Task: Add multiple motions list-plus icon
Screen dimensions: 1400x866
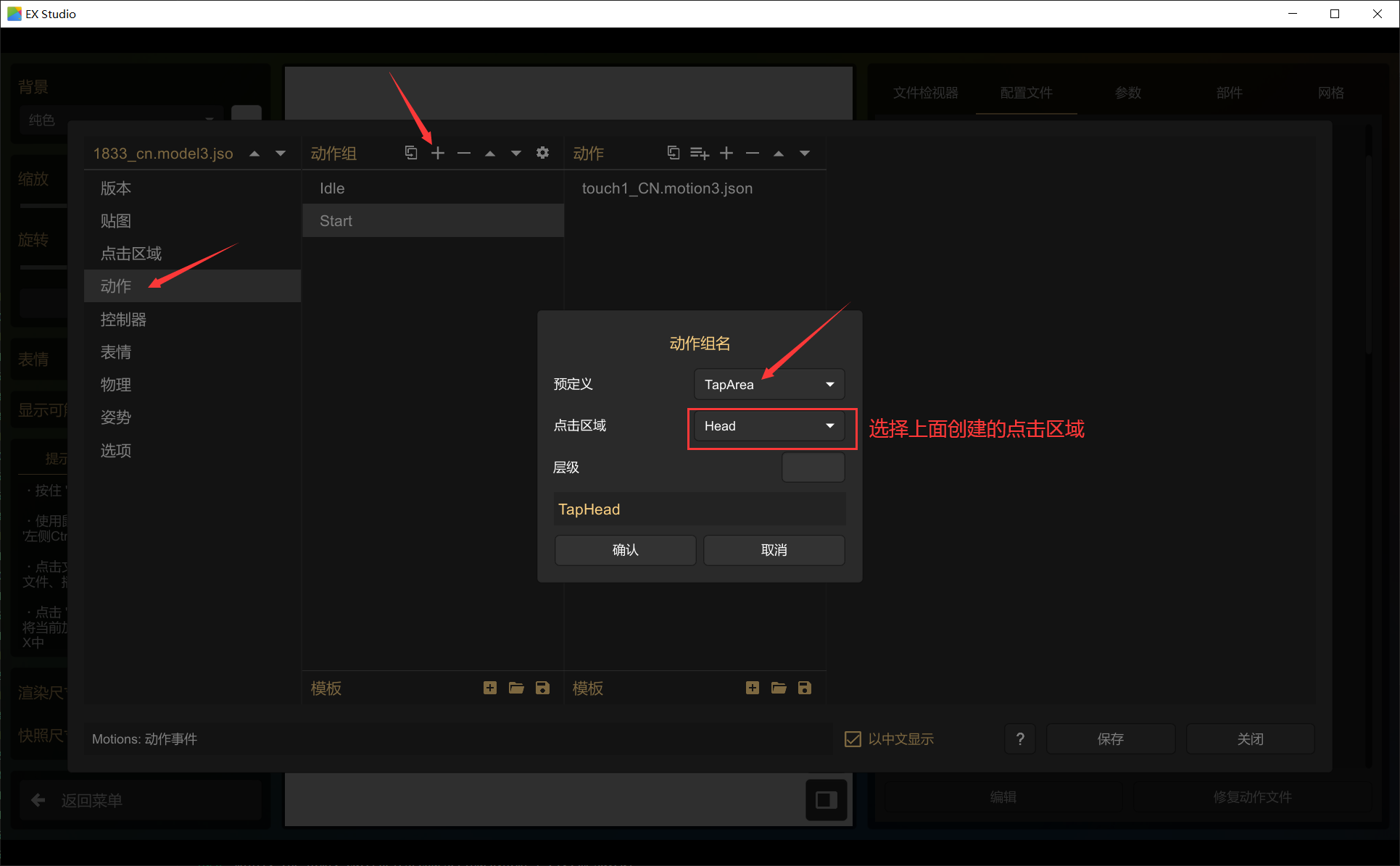Action: tap(700, 153)
